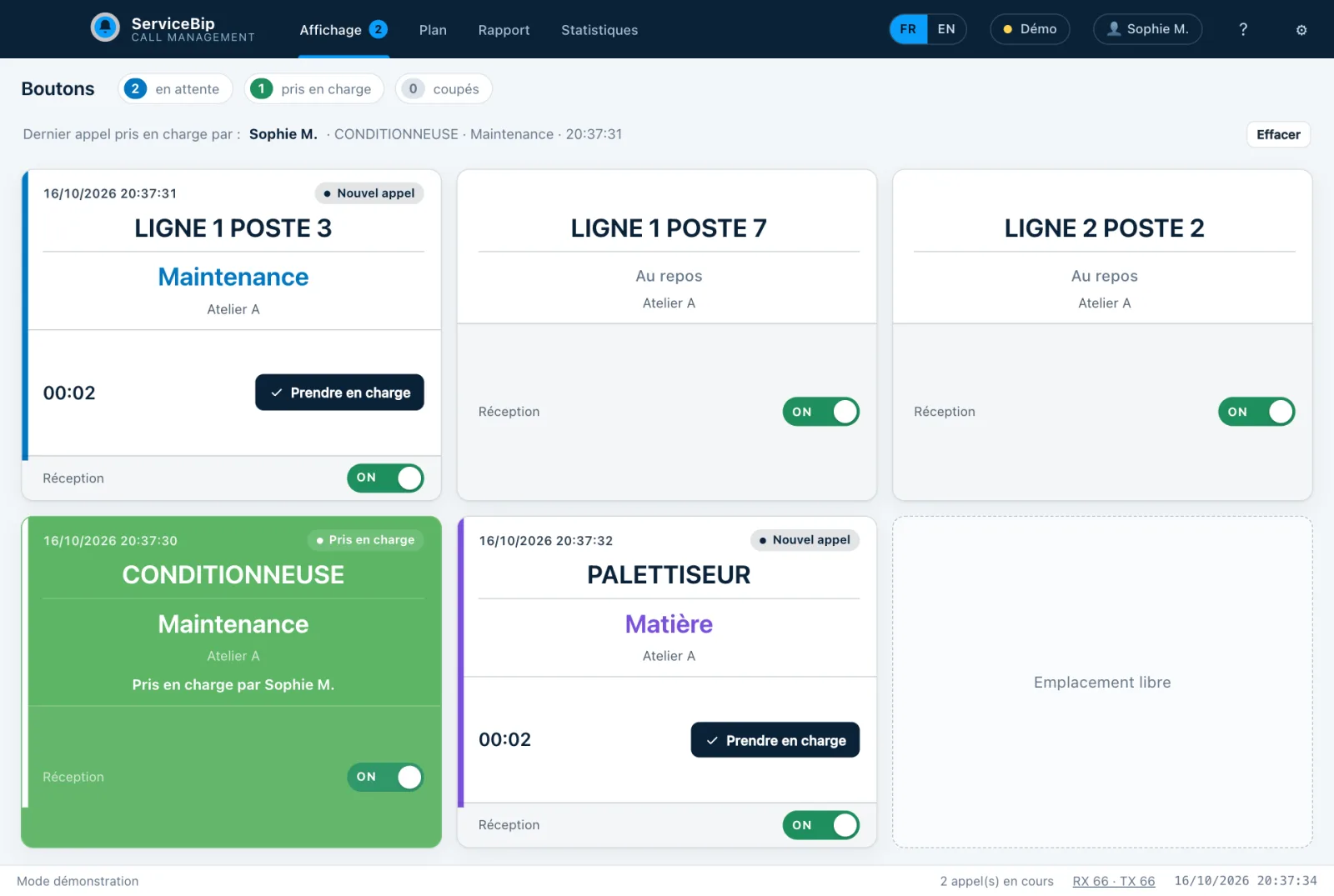Click the purple Matière label
This screenshot has width=1334, height=896.
click(669, 624)
